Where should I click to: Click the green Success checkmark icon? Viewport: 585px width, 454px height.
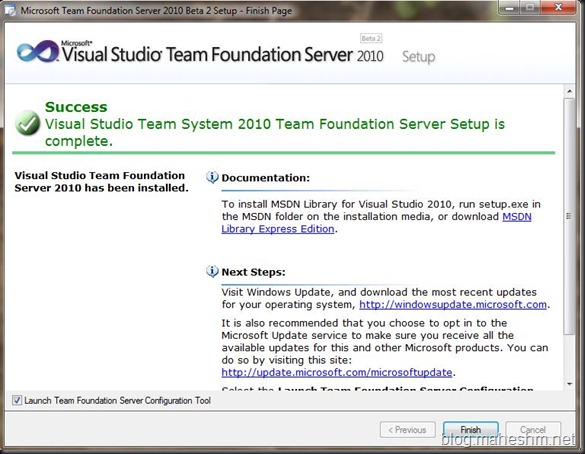pyautogui.click(x=27, y=123)
